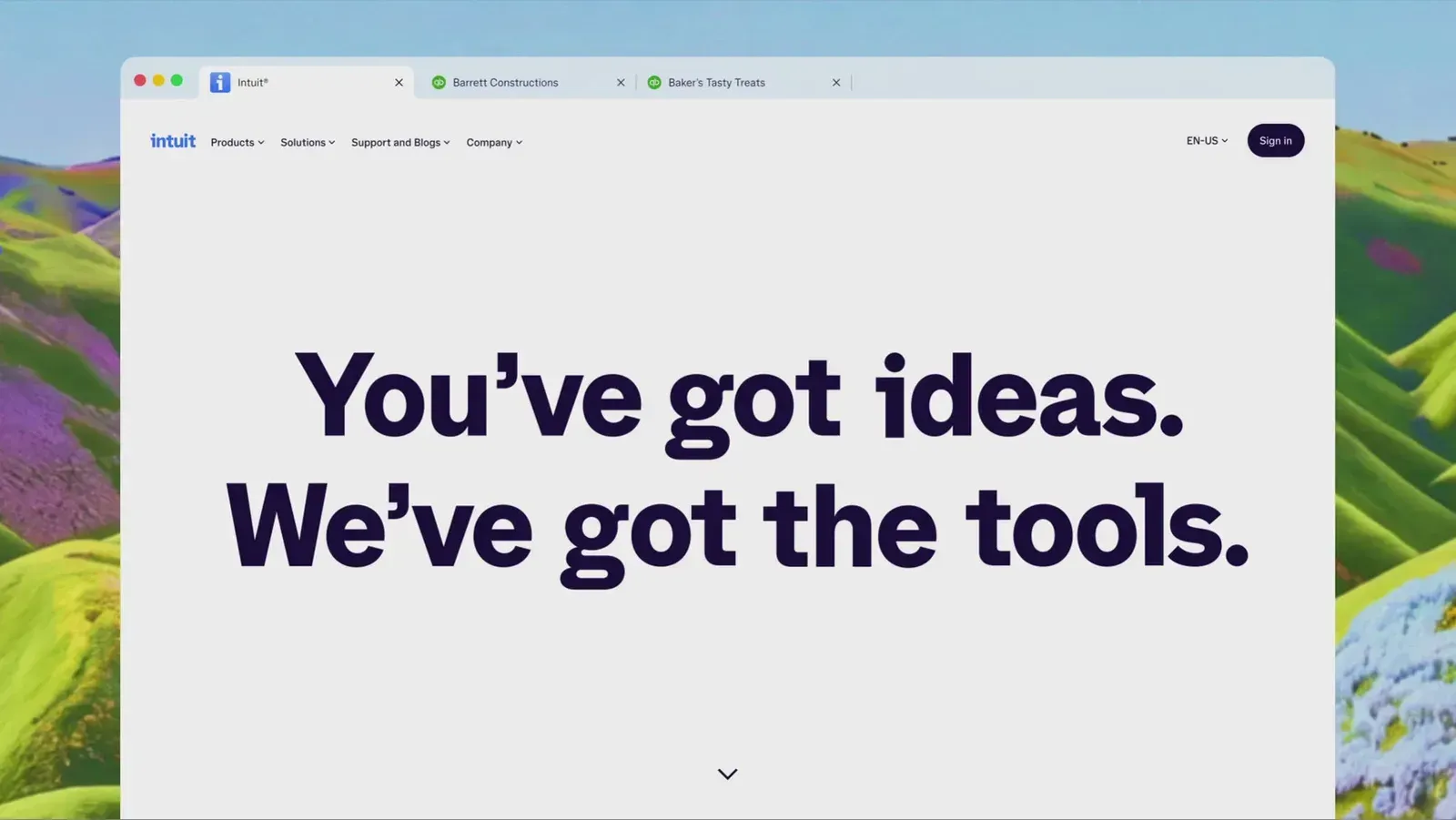The image size is (1456, 820).
Task: Close the Baker's Tasty Treats tab
Action: (836, 83)
